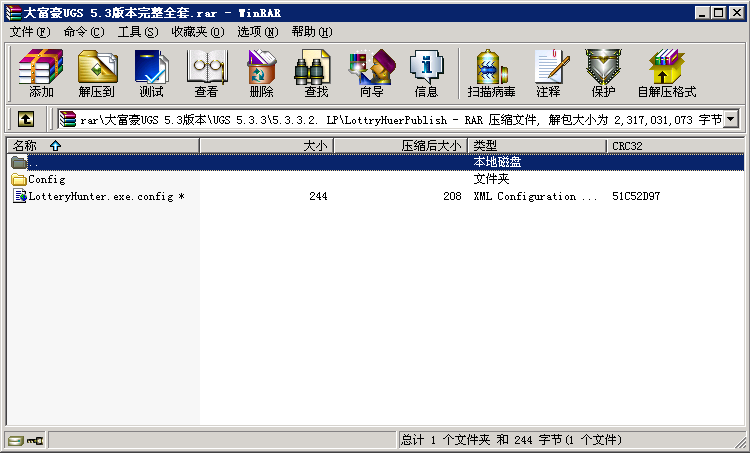Viewport: 750px width, 453px height.
Task: Open the 选项 (Options) menu
Action: tap(258, 32)
